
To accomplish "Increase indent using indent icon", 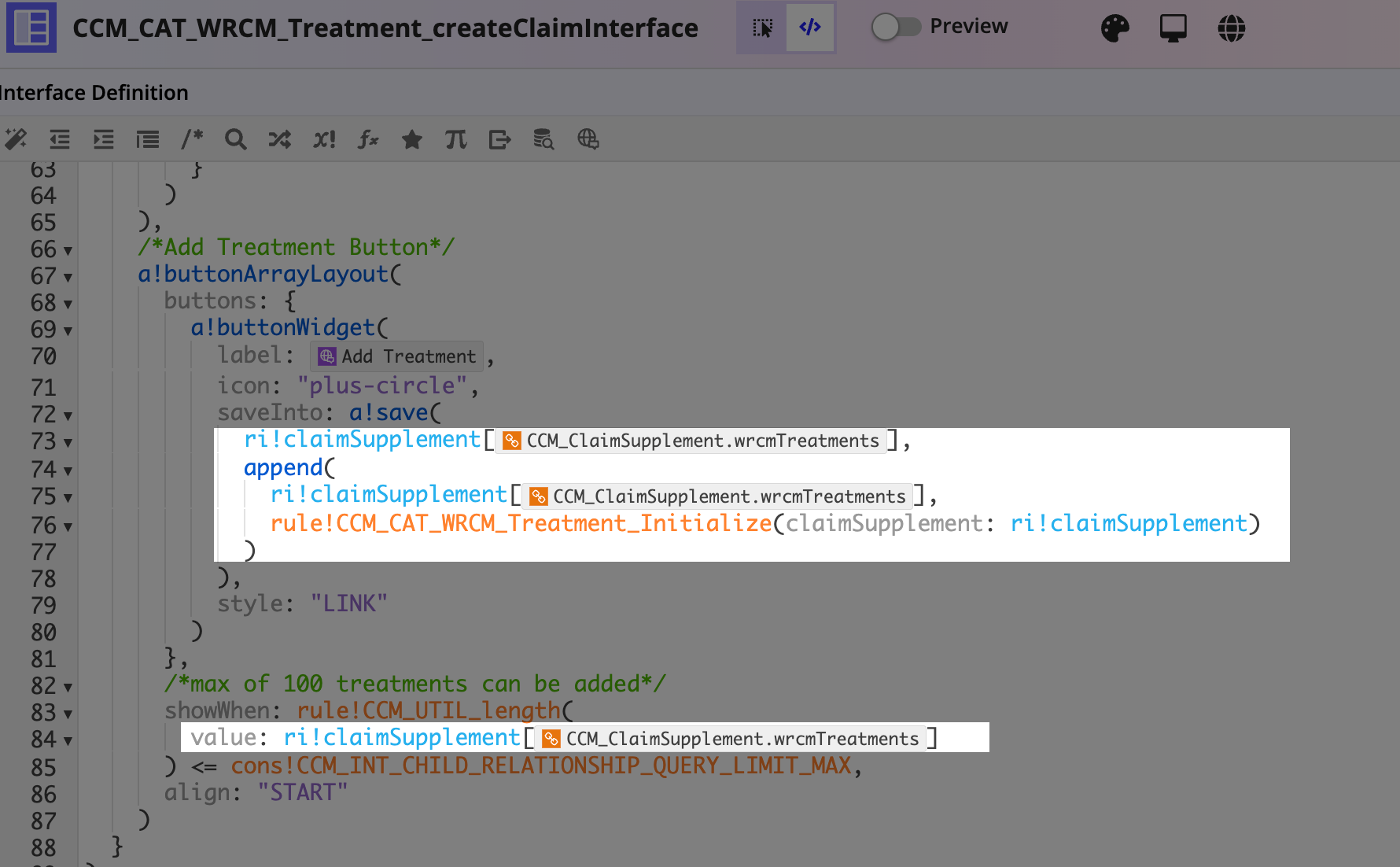I will coord(104,139).
